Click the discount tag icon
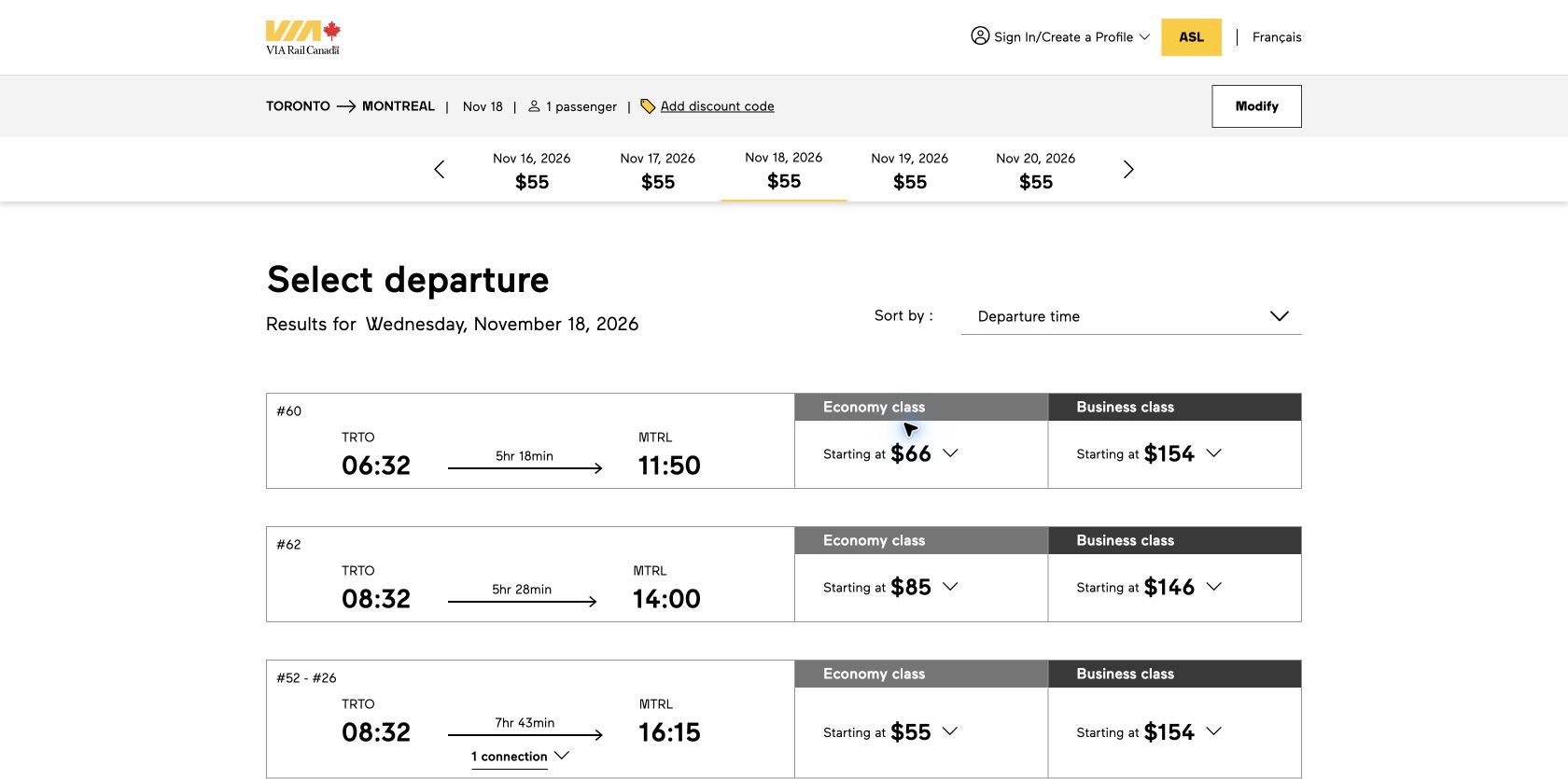The height and width of the screenshot is (779, 1568). [648, 106]
